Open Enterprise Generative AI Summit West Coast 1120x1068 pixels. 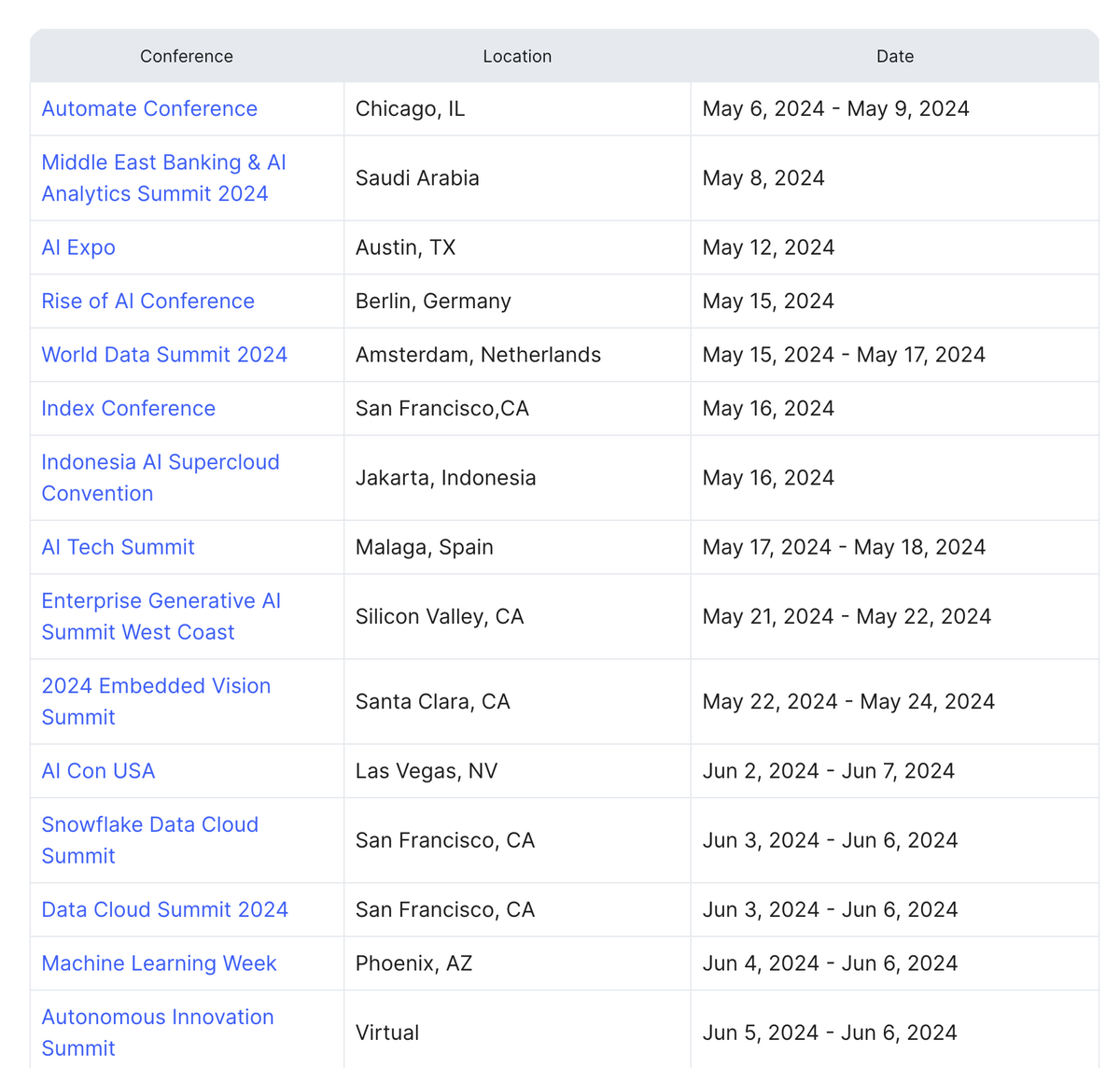tap(161, 616)
